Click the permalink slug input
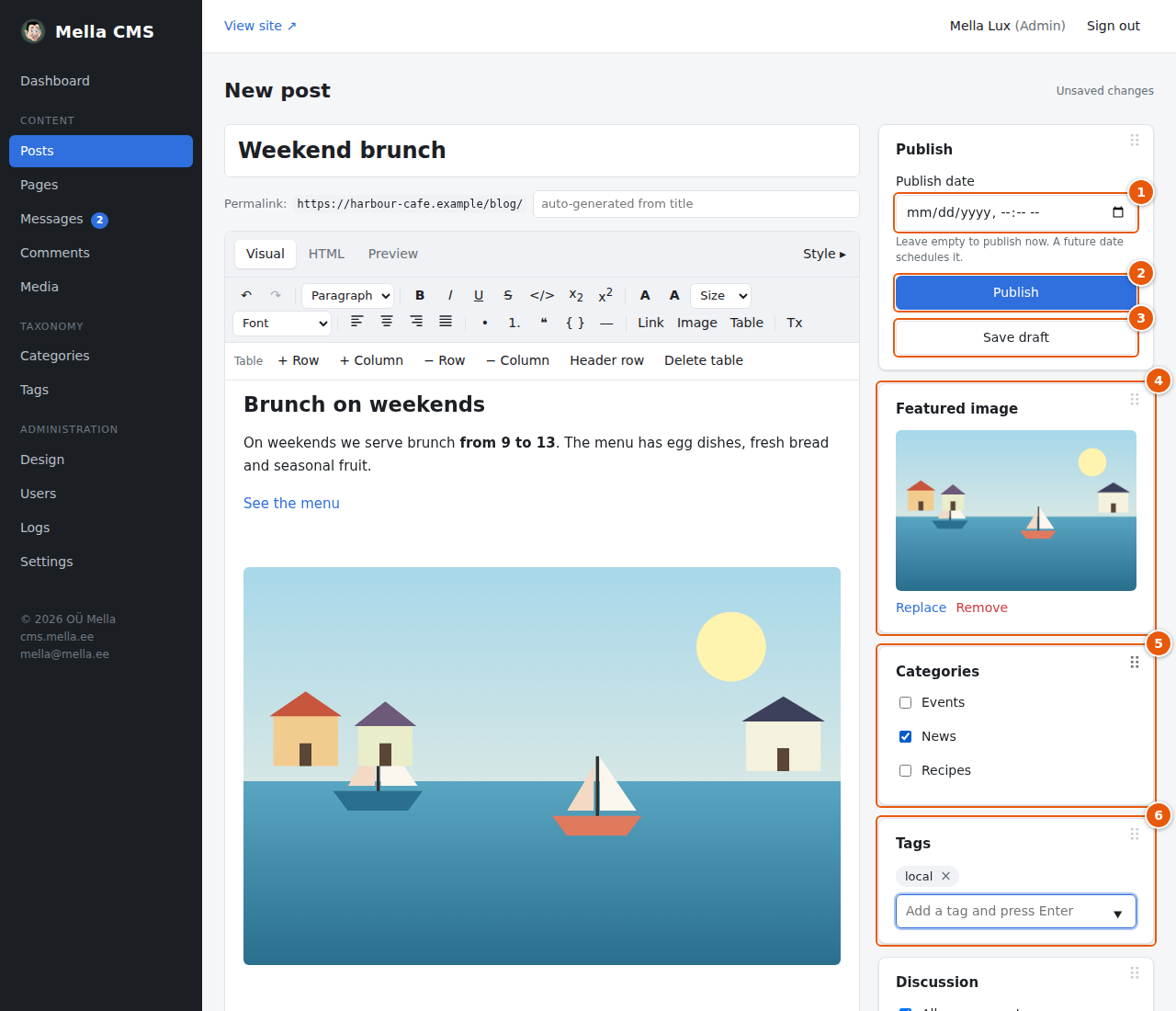This screenshot has height=1011, width=1176. [x=696, y=204]
